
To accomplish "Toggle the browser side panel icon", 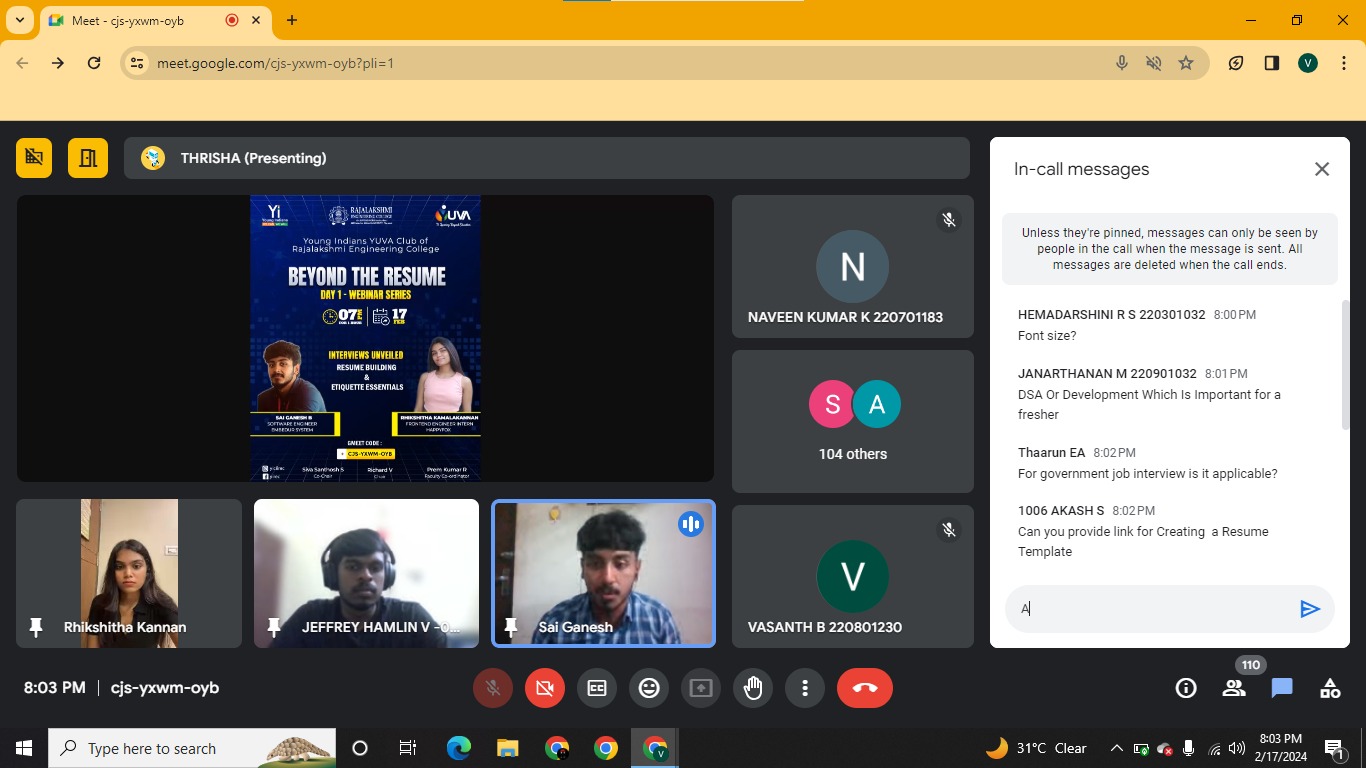I will pyautogui.click(x=1272, y=63).
